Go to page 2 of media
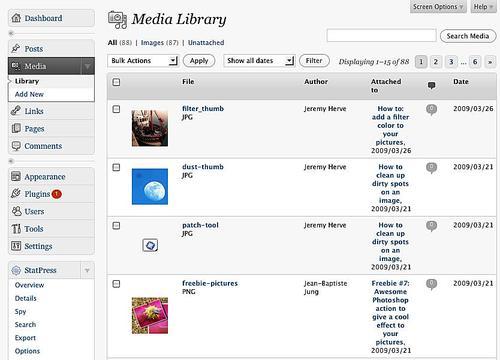 [x=436, y=62]
